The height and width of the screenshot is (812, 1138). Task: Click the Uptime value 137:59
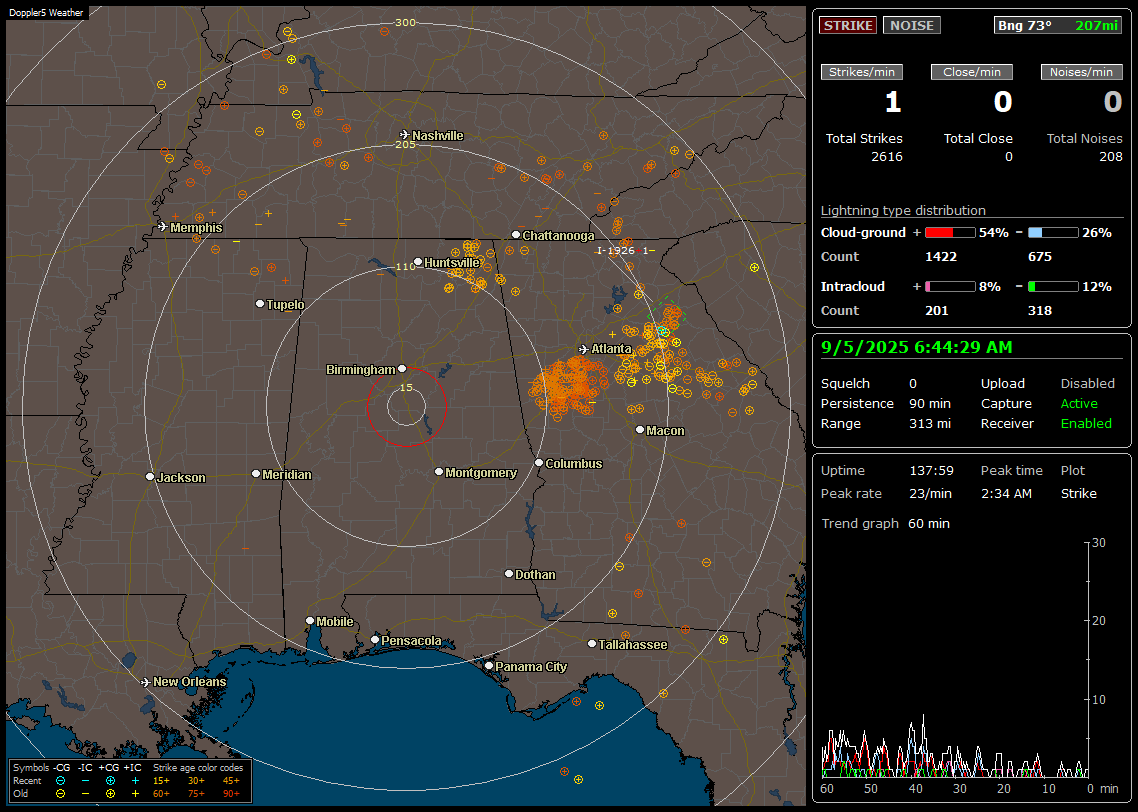931,470
